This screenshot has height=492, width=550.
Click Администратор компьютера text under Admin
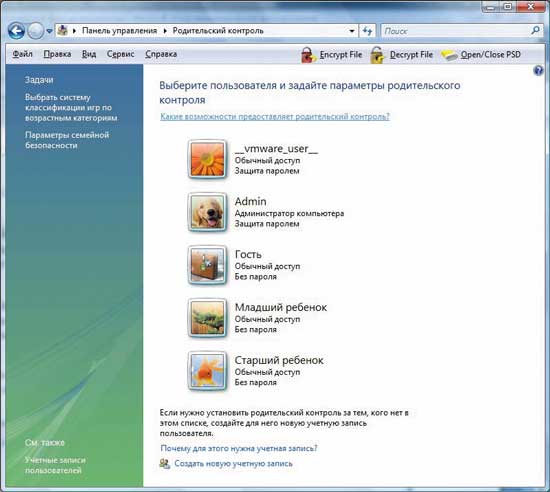tap(289, 213)
